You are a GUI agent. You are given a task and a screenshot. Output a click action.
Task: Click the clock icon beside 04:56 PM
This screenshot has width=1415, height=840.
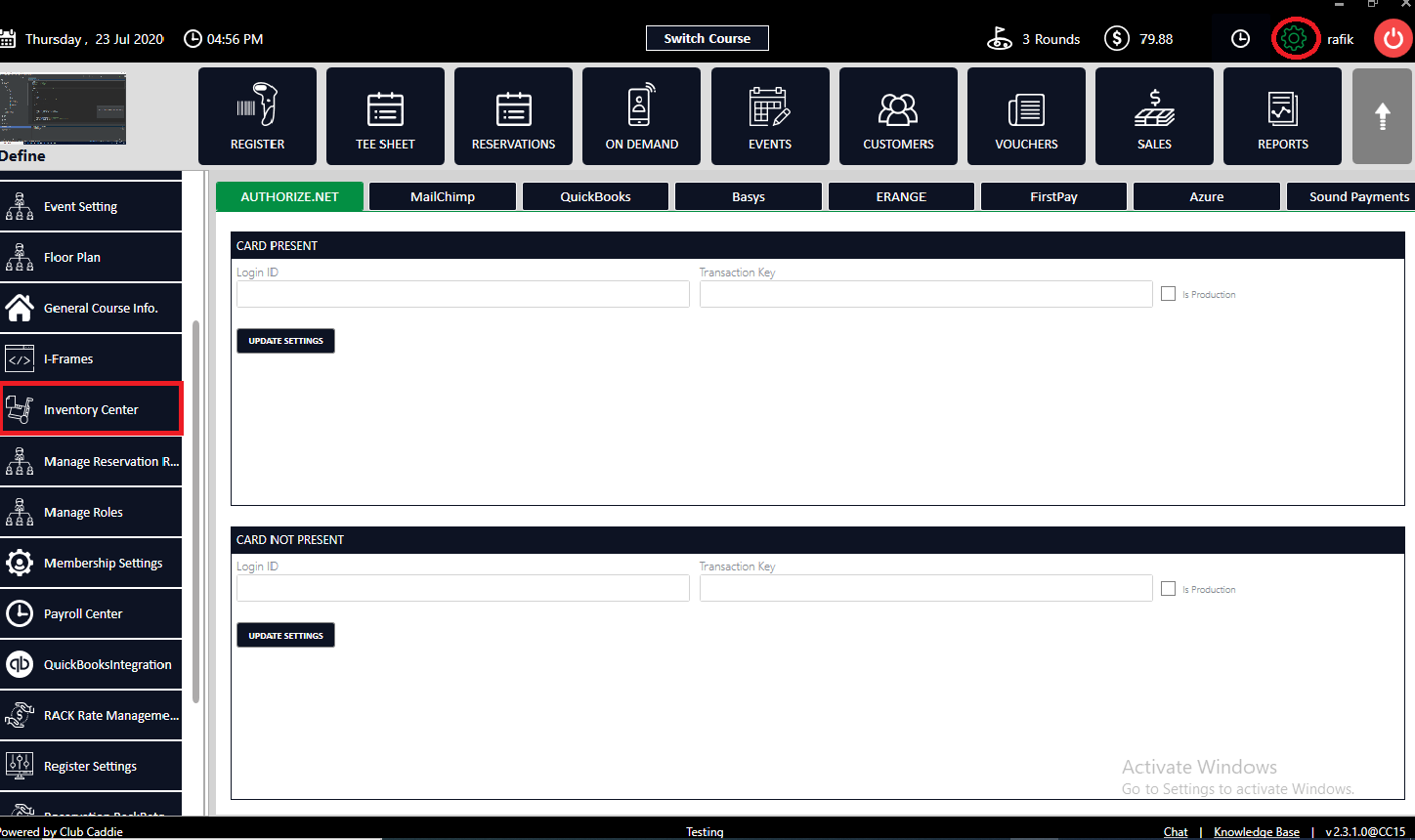pyautogui.click(x=193, y=39)
